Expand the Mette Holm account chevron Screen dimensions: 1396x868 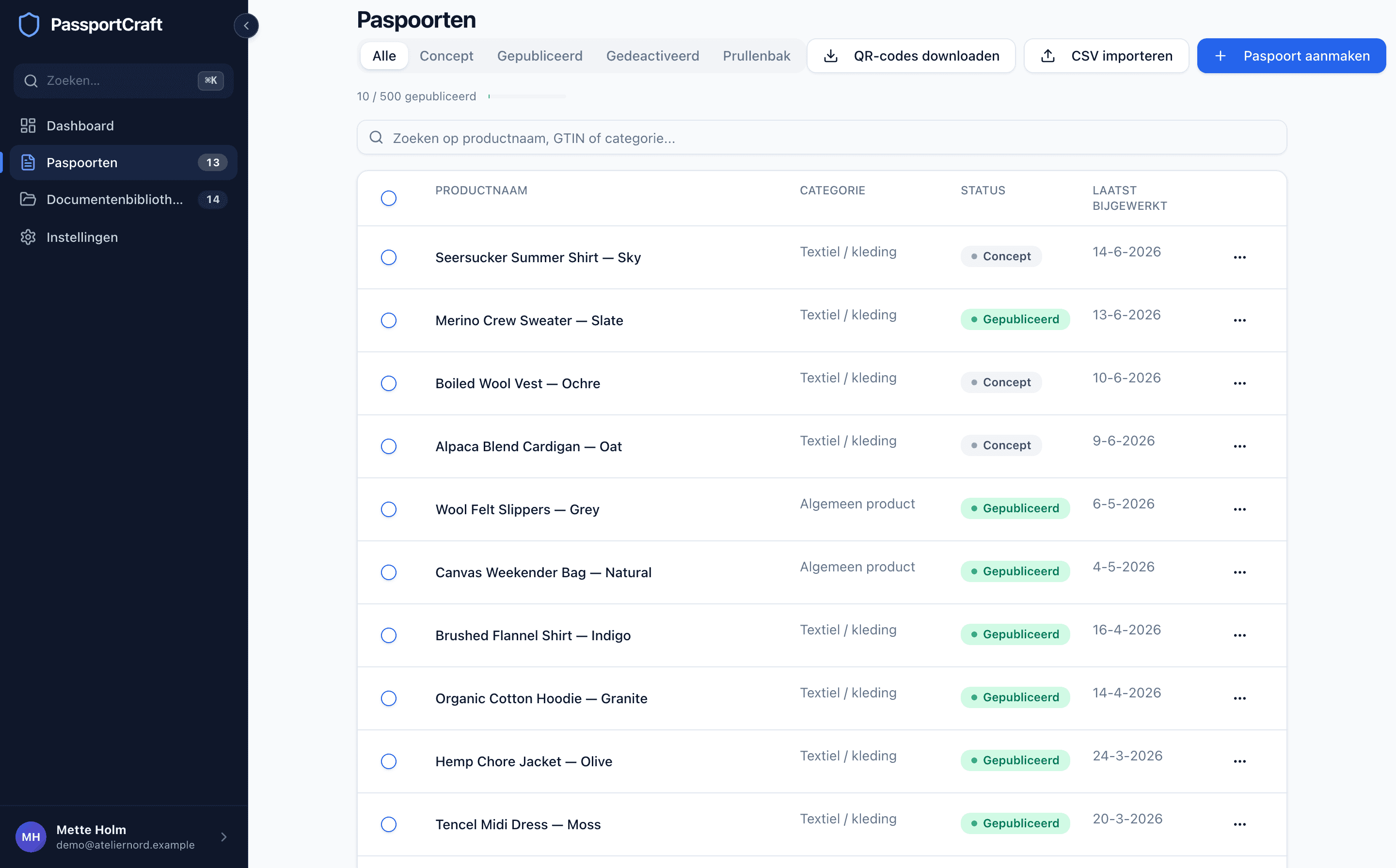coord(224,836)
